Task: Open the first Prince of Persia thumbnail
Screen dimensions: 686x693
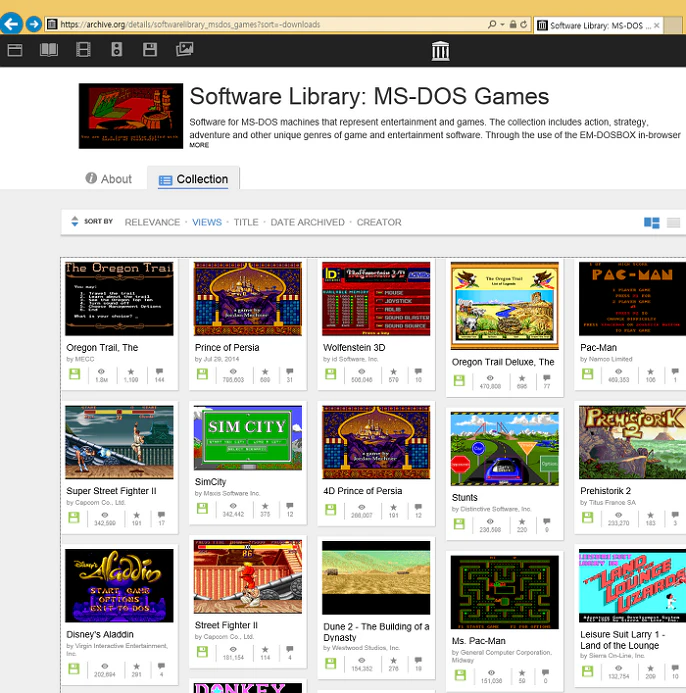Action: [248, 298]
